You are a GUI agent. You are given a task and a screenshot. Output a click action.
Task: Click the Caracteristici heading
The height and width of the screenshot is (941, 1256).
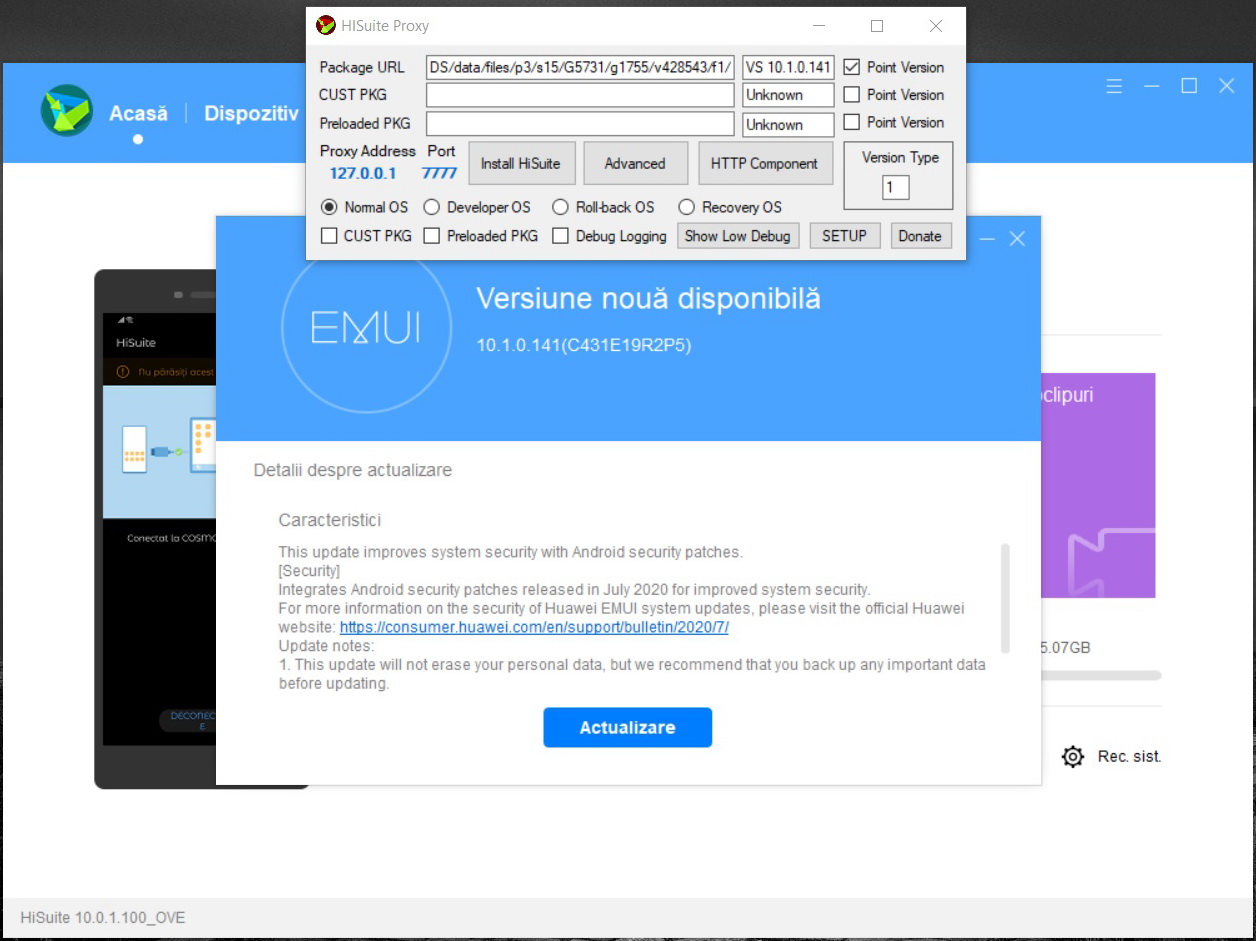coord(330,520)
